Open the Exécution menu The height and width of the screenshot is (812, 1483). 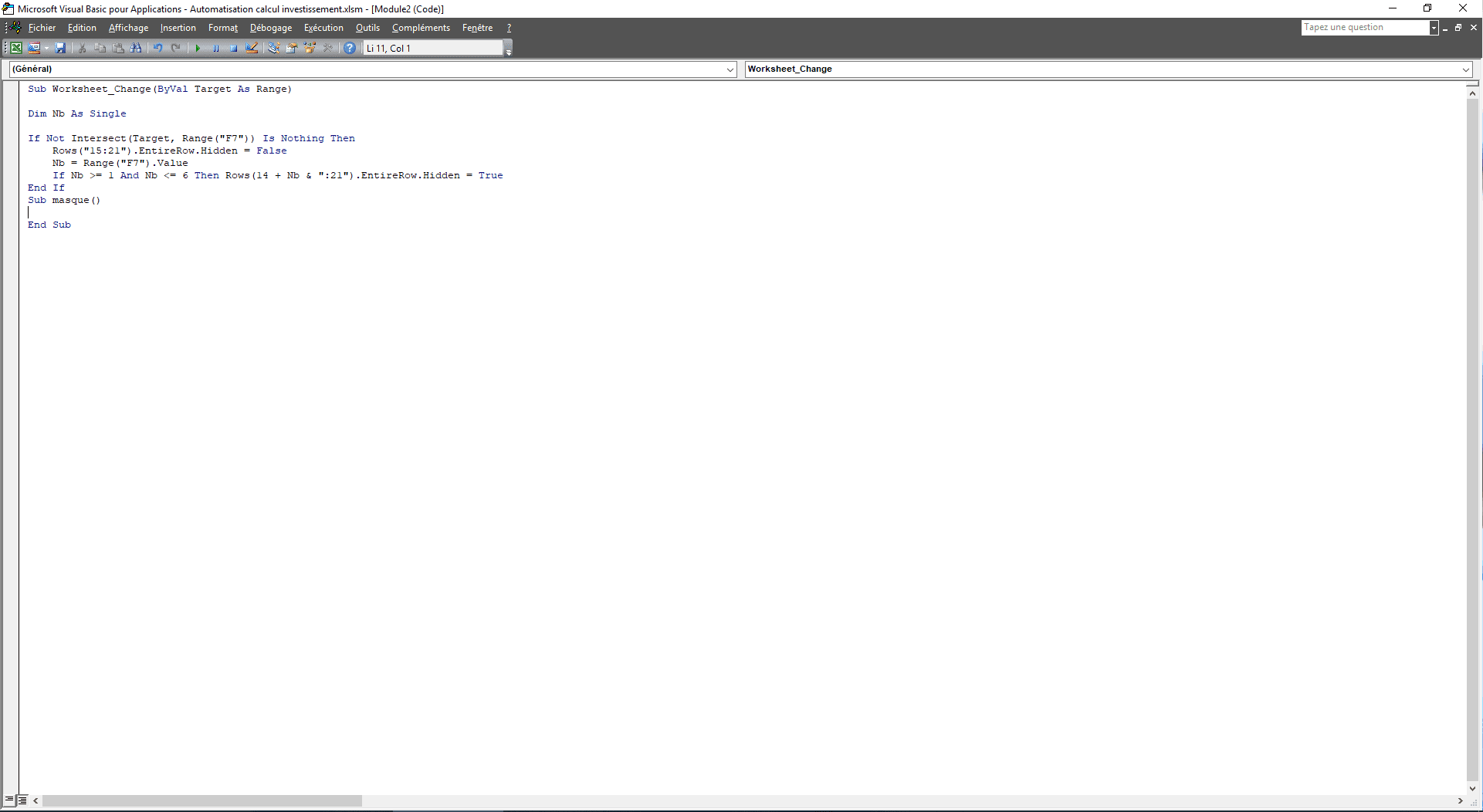pyautogui.click(x=323, y=28)
